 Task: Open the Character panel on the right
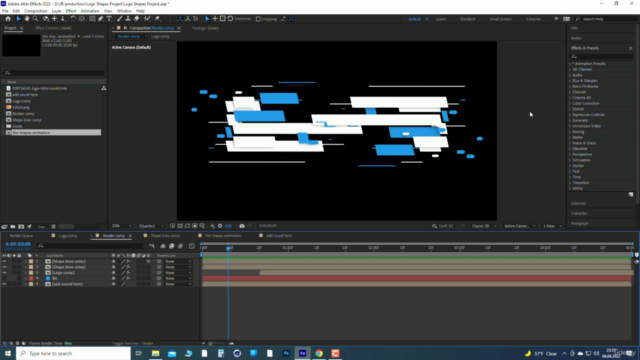(x=579, y=213)
